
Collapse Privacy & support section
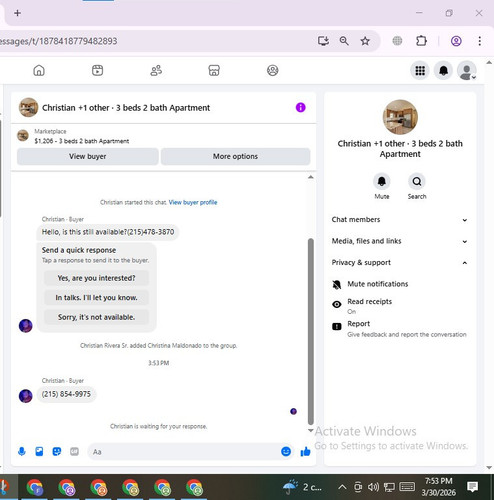[400, 263]
